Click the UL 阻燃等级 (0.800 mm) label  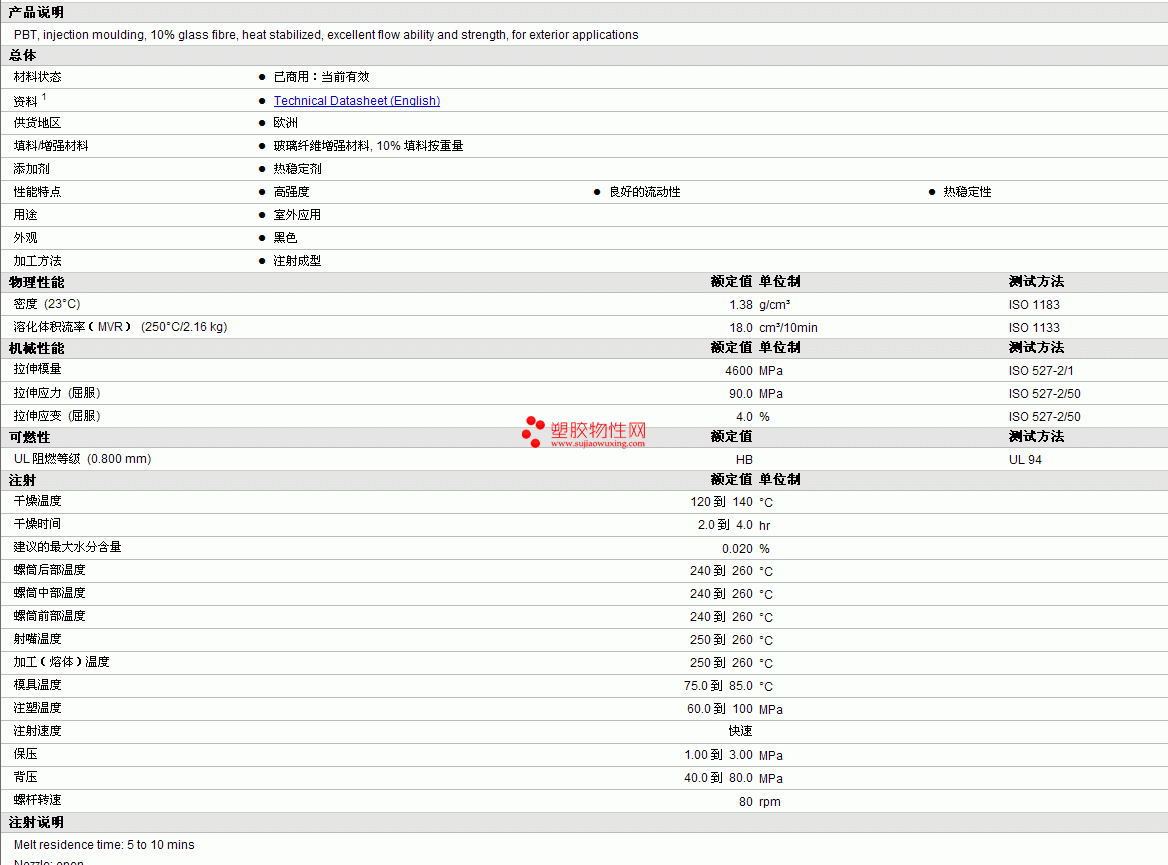(82, 459)
